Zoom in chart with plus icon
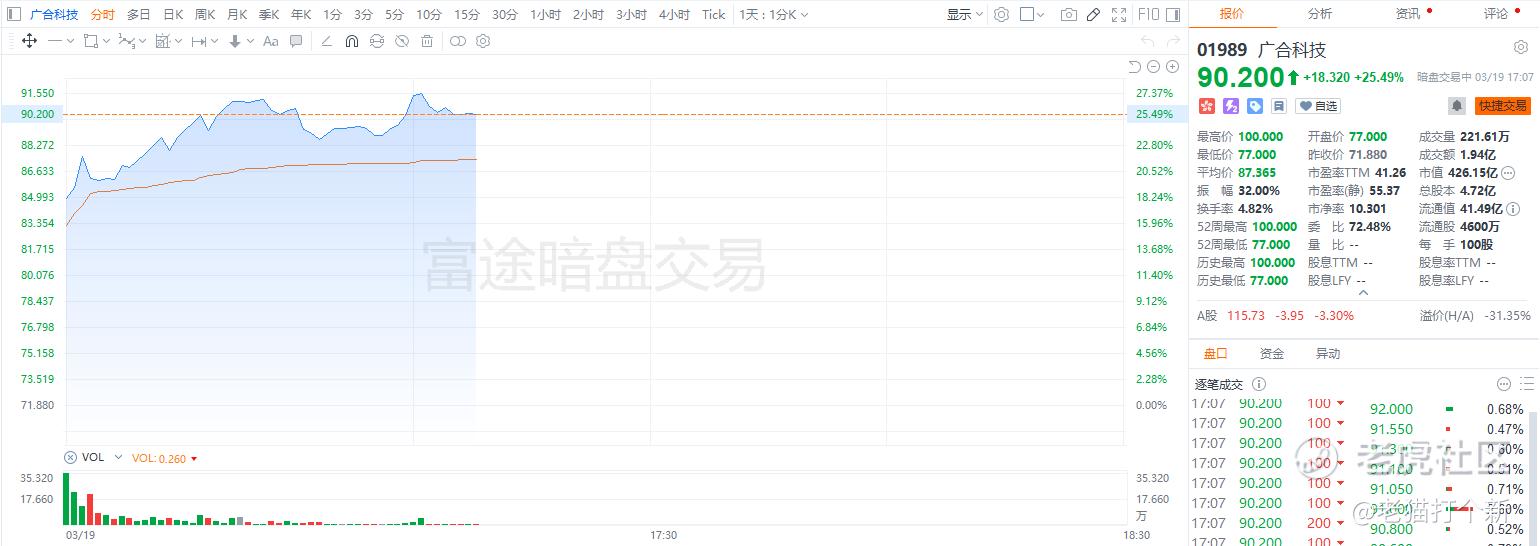1540x546 pixels. click(1173, 66)
